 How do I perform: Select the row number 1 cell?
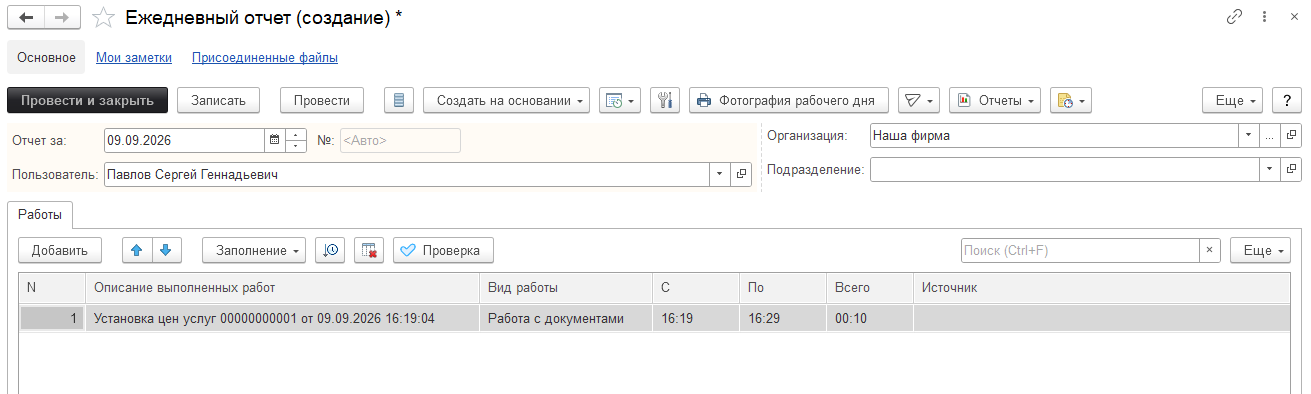coord(52,319)
